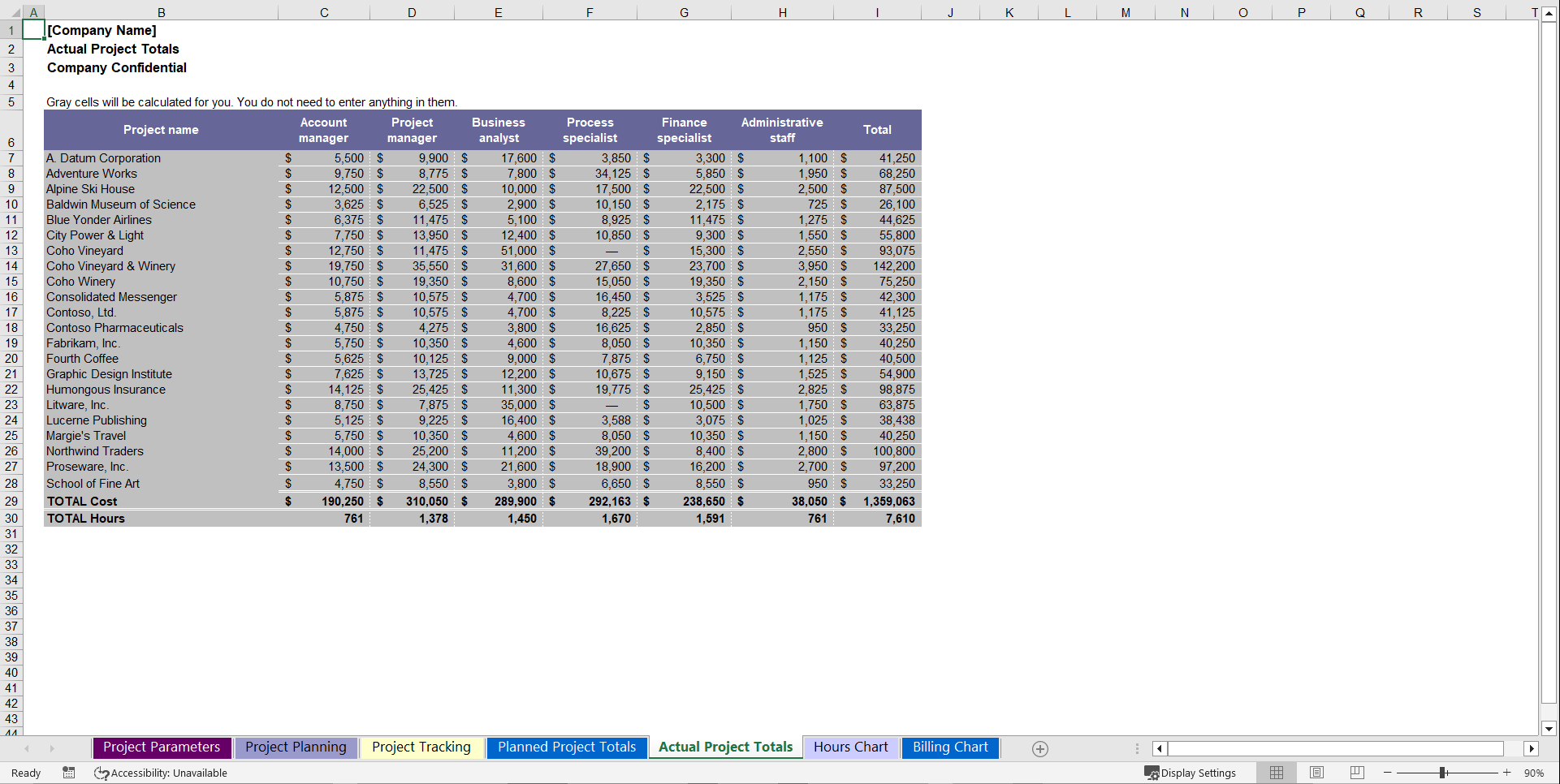Click the zoom out minus button
Viewport: 1560px width, 784px height.
click(1388, 773)
